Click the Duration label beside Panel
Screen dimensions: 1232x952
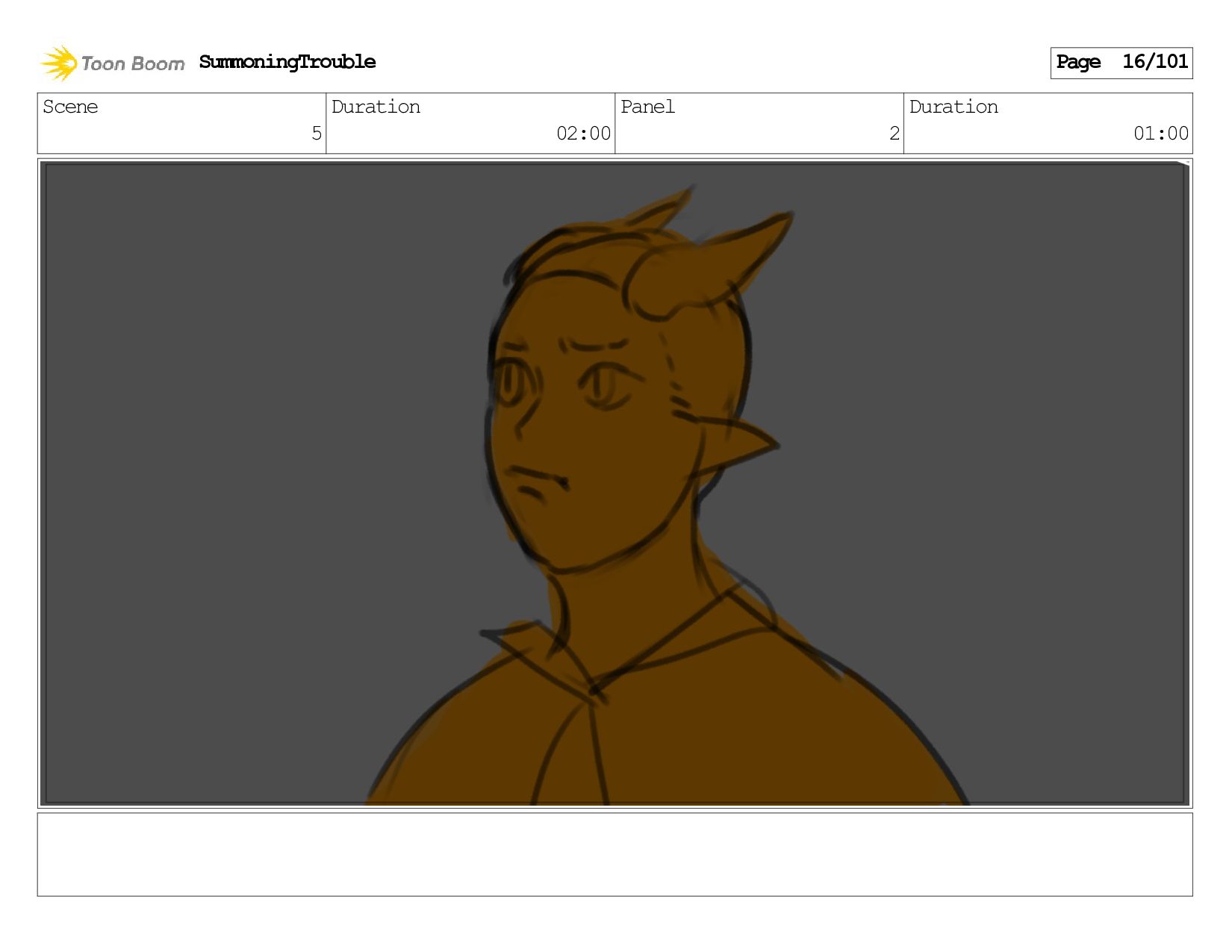(953, 107)
